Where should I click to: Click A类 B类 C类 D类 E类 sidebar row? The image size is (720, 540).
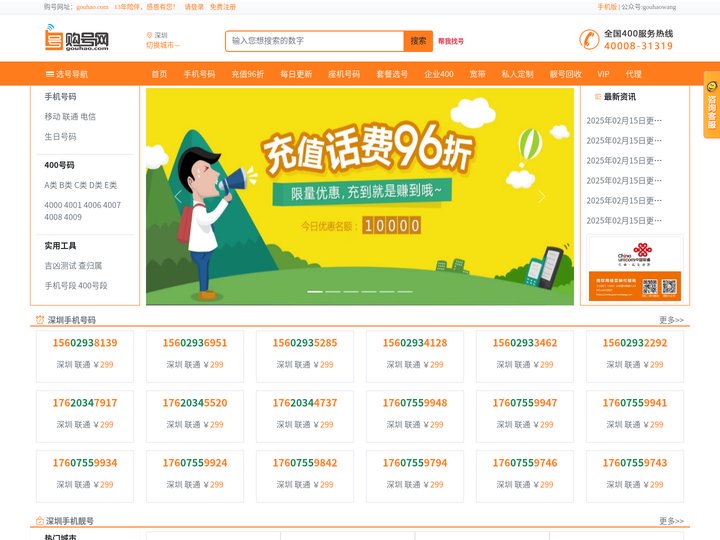[80, 185]
